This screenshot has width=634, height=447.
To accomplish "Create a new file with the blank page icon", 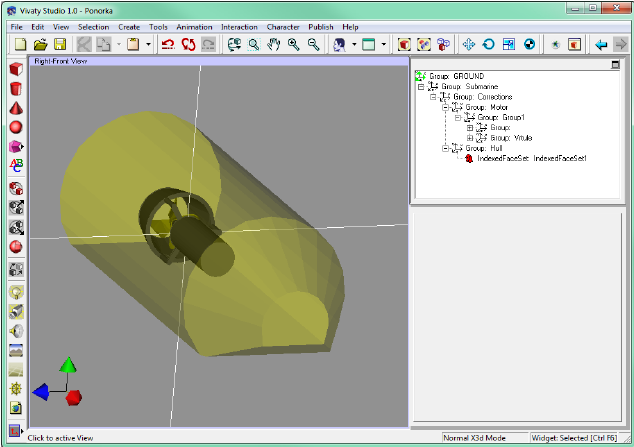I will 20,44.
